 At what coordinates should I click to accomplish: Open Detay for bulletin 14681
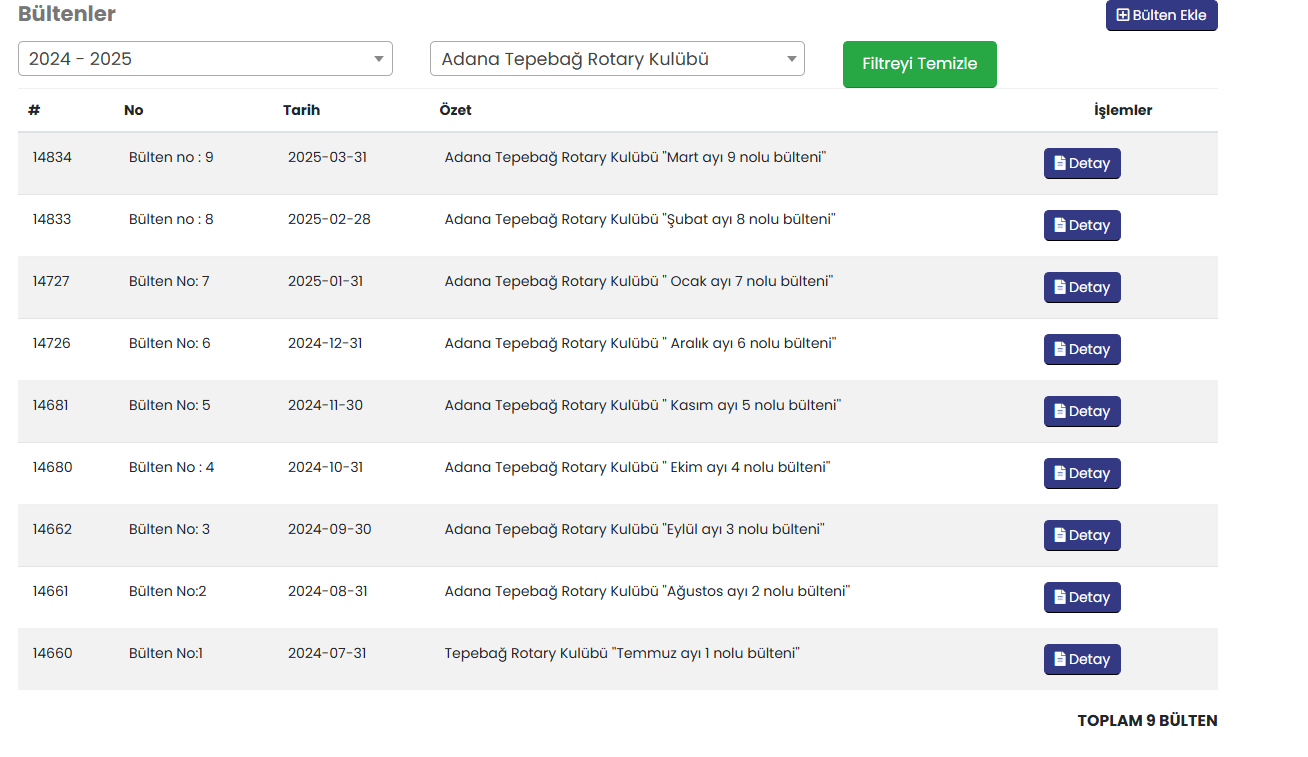1082,411
